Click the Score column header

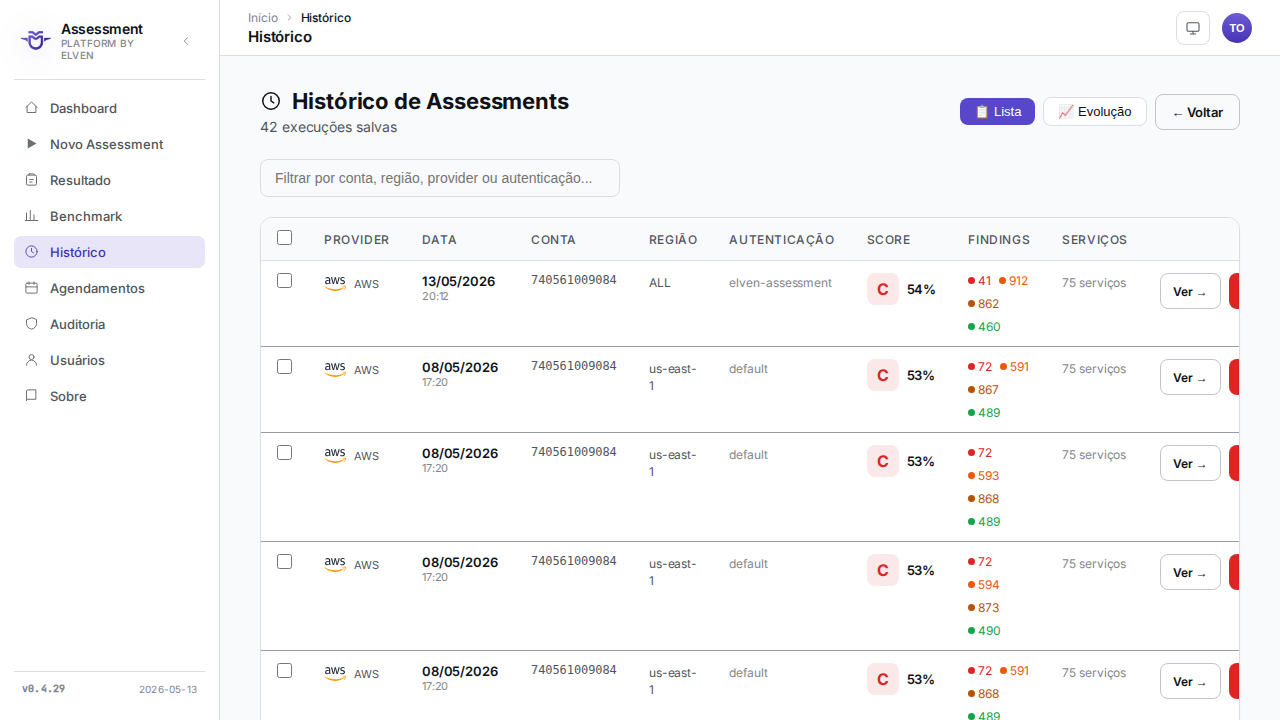[x=889, y=240]
